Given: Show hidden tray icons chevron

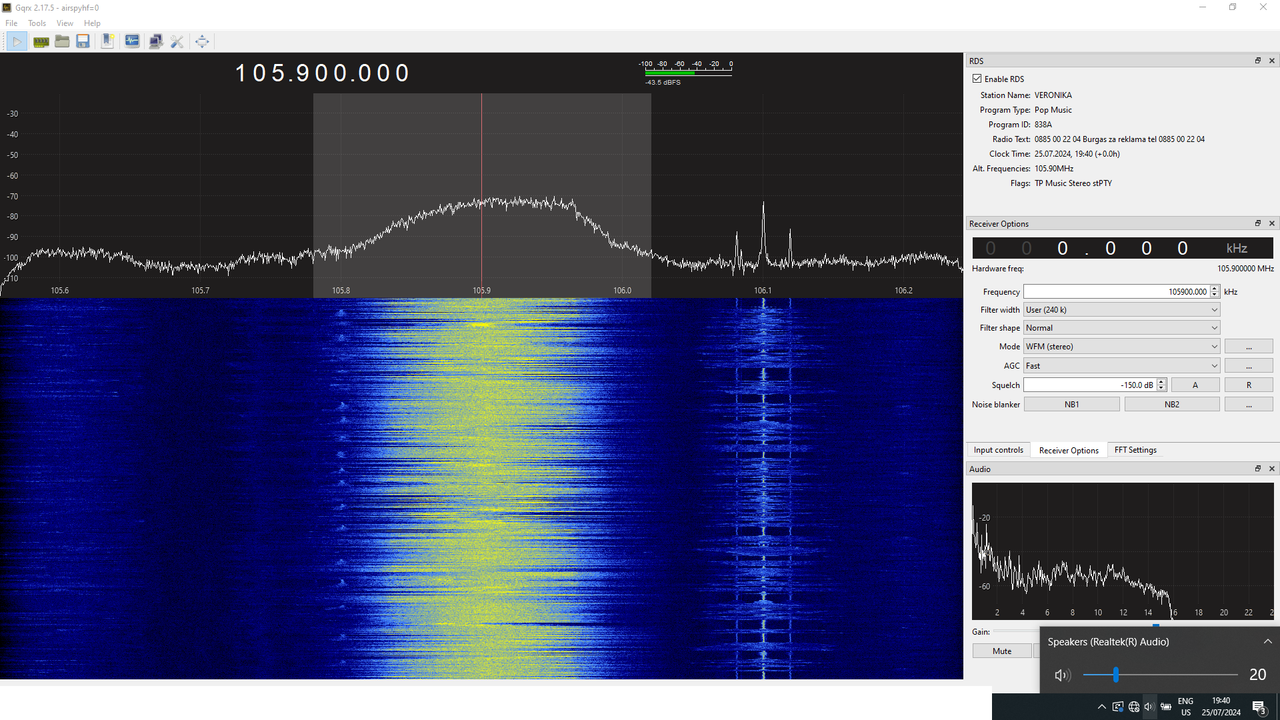Looking at the screenshot, I should 1102,707.
